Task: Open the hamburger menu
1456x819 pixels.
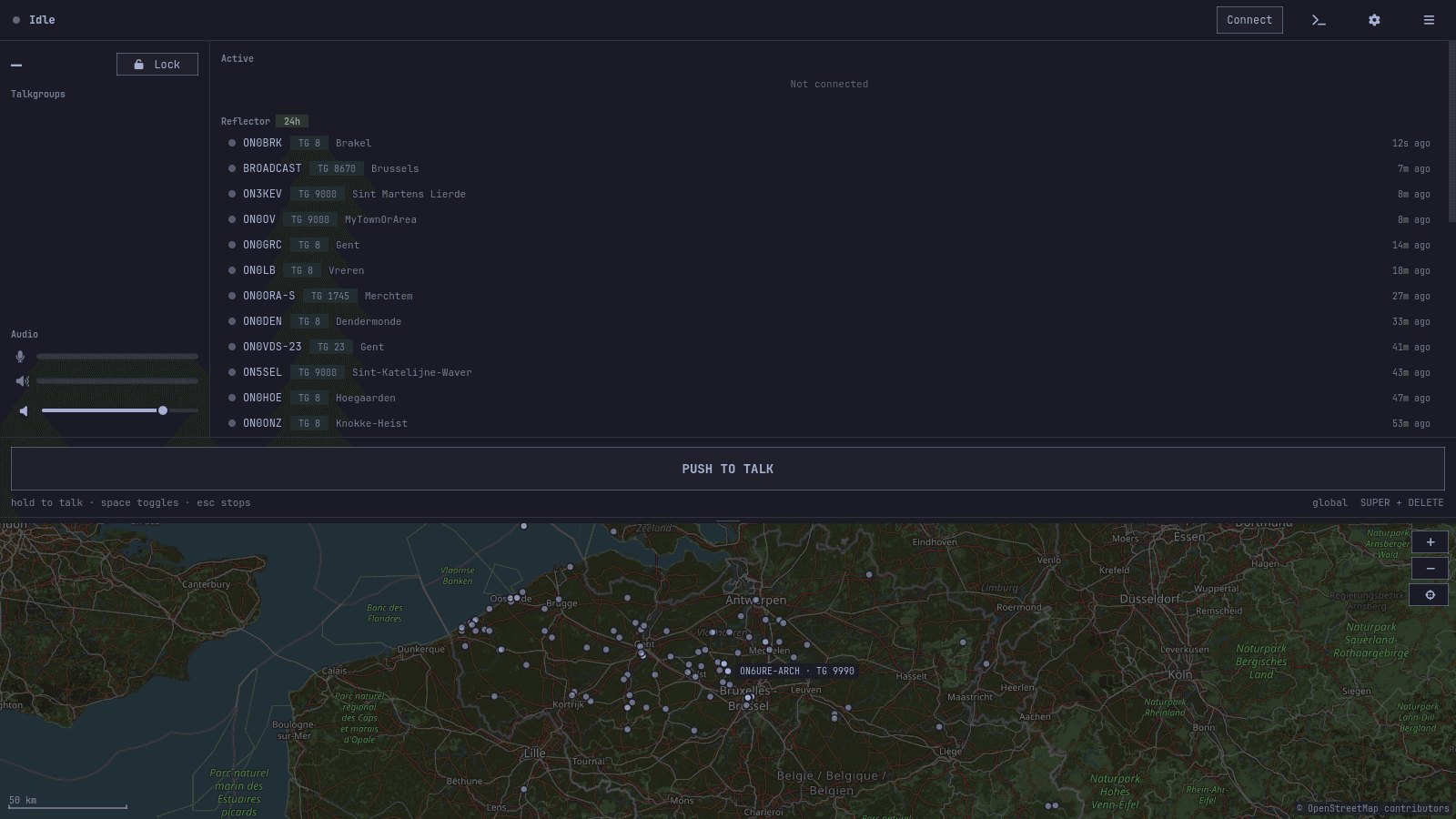Action: click(1429, 20)
